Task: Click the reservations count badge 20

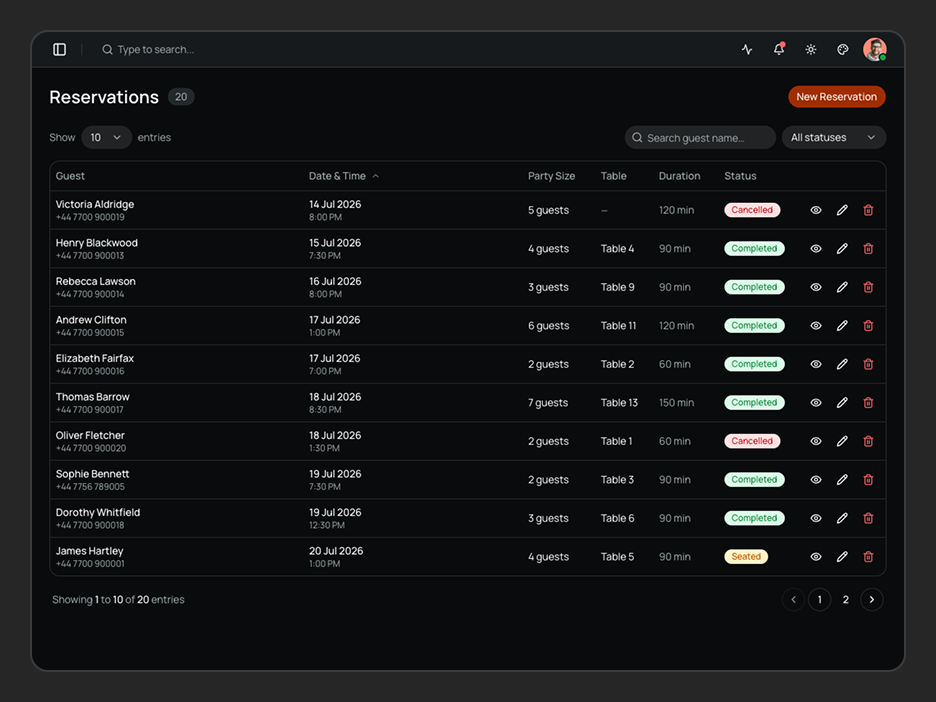Action: (x=181, y=97)
